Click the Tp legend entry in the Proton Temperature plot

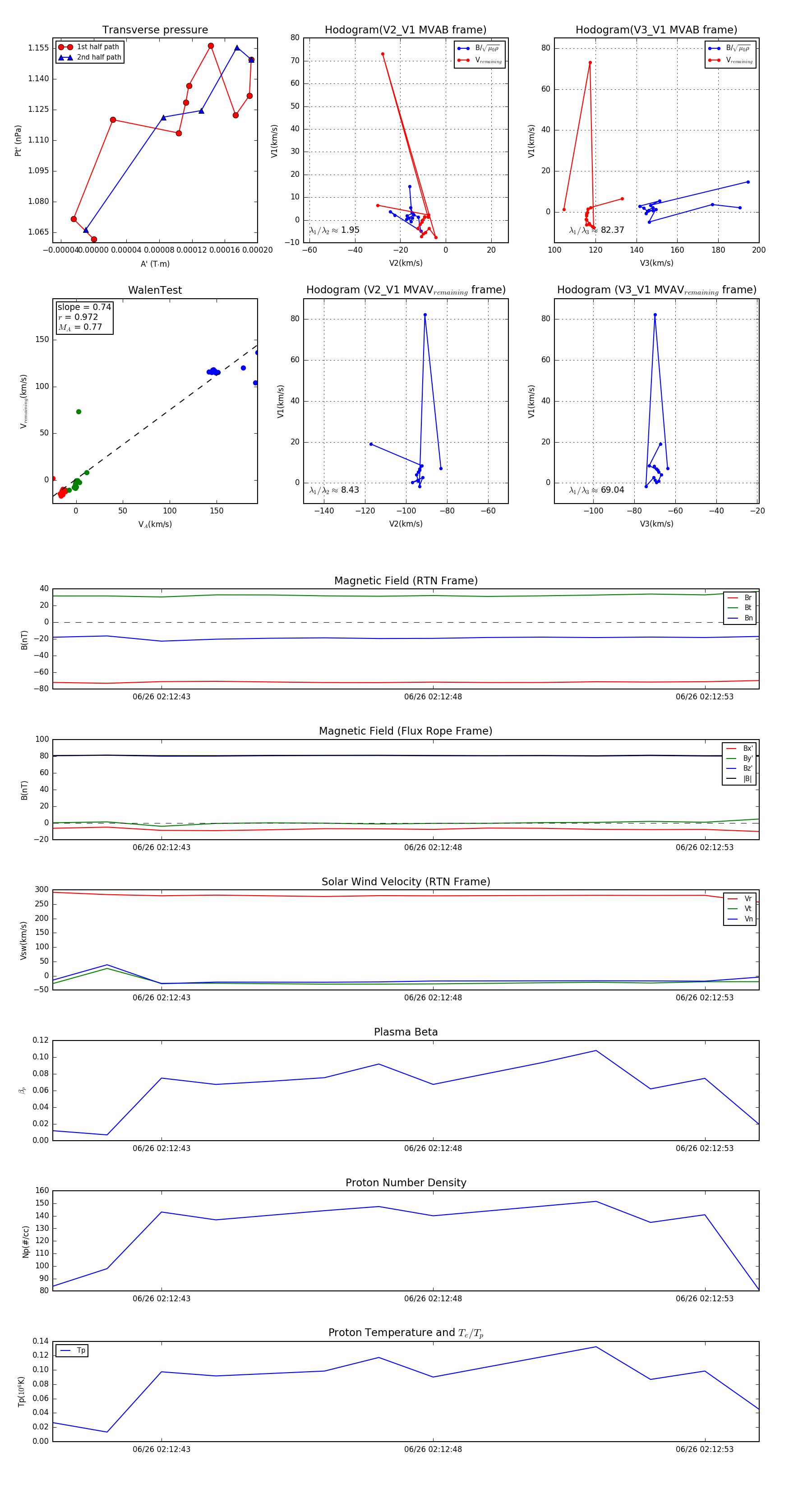point(72,1350)
